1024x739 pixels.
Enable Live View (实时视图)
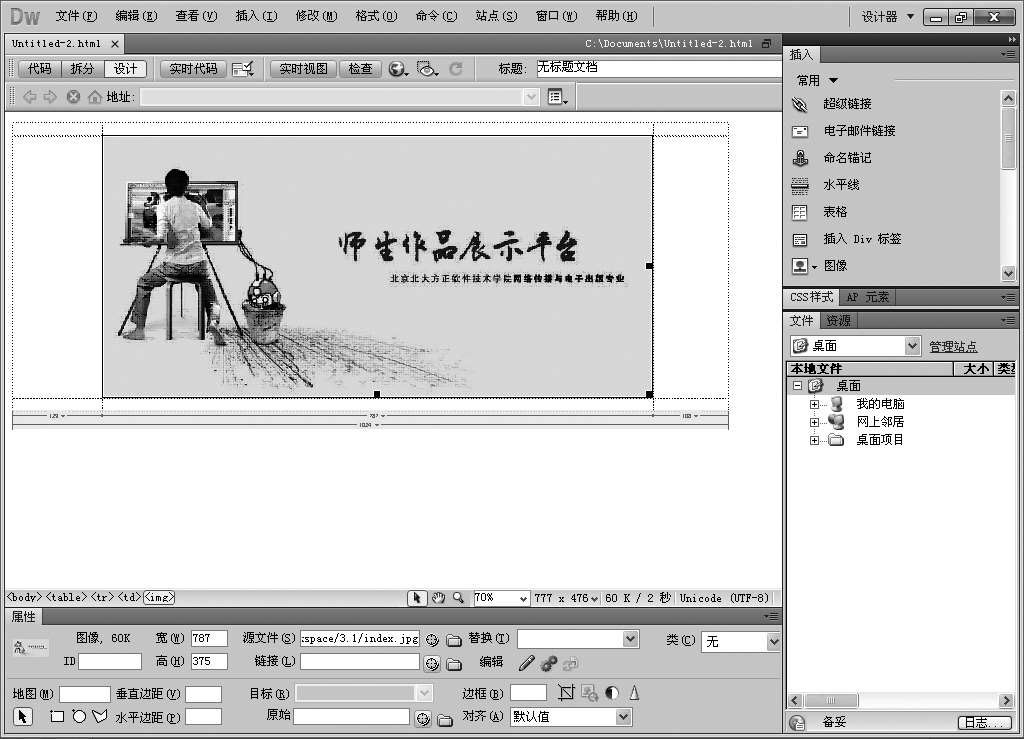[x=303, y=69]
